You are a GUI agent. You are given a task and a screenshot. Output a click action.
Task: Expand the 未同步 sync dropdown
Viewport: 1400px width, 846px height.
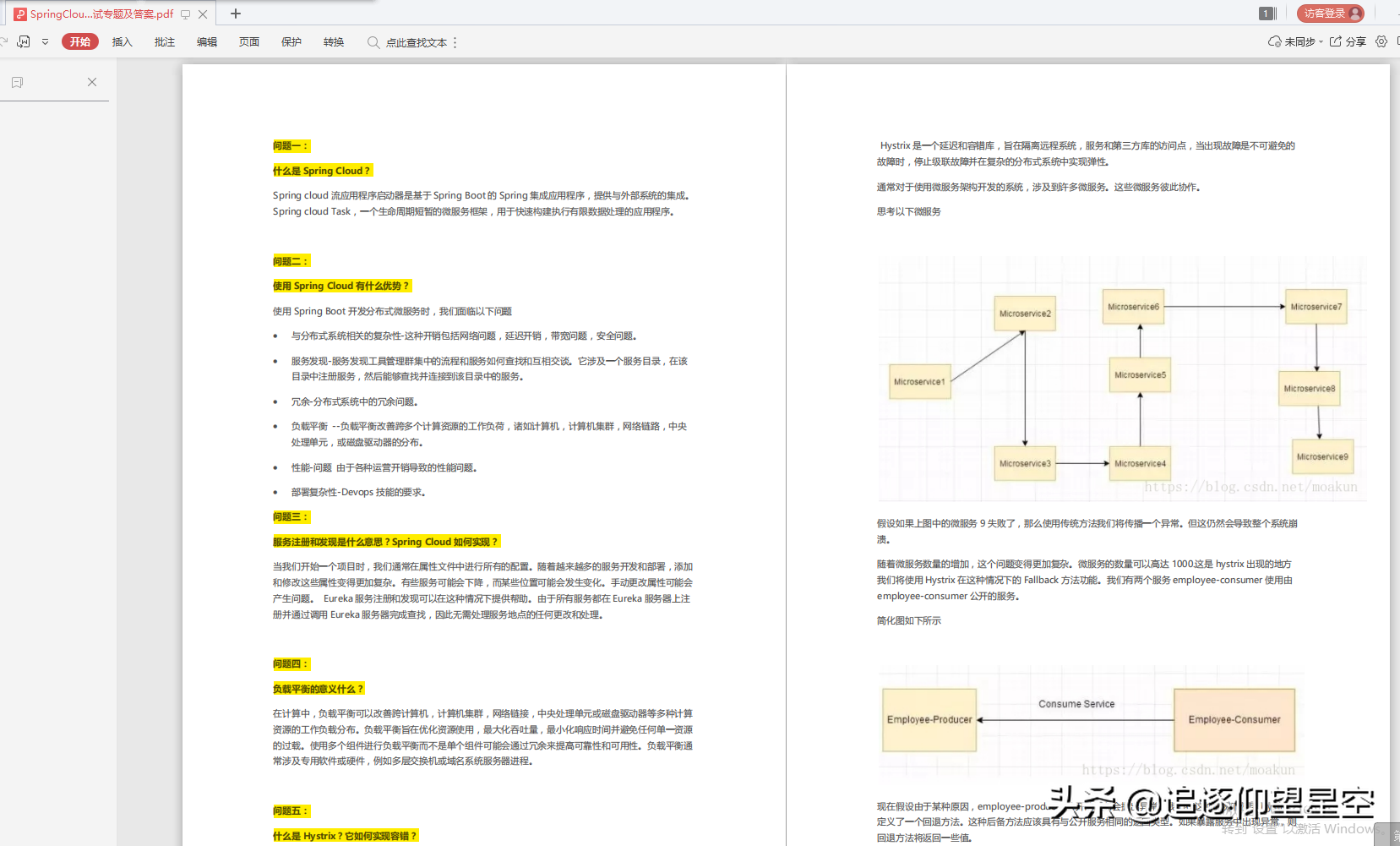(x=1321, y=41)
